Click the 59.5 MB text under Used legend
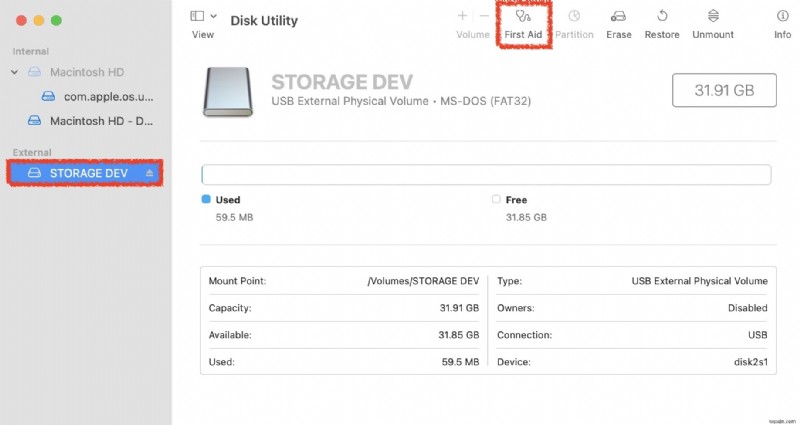The width and height of the screenshot is (800, 425). pyautogui.click(x=234, y=217)
